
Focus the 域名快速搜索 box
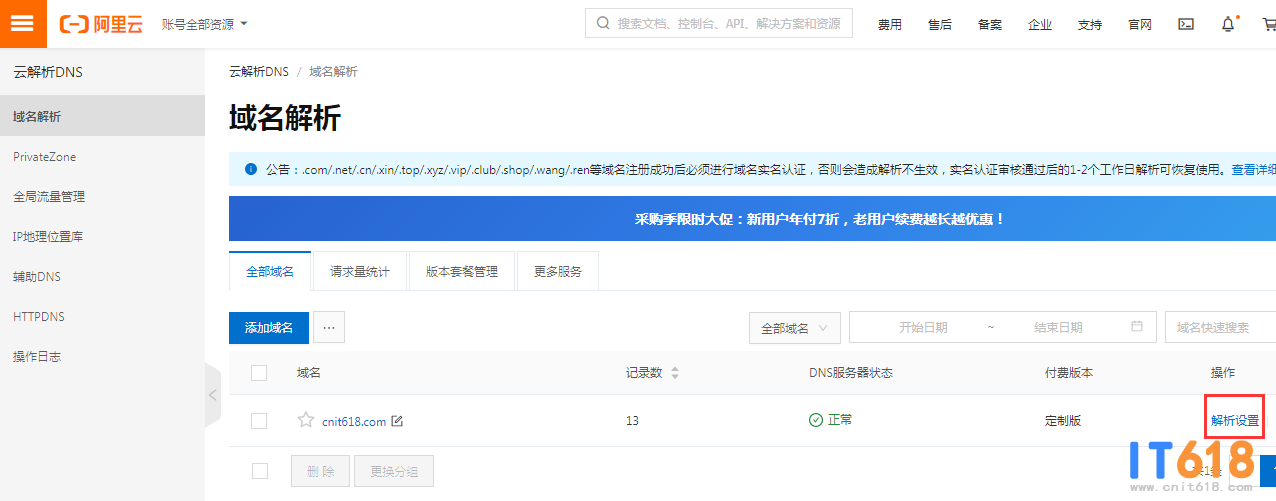click(x=1220, y=327)
